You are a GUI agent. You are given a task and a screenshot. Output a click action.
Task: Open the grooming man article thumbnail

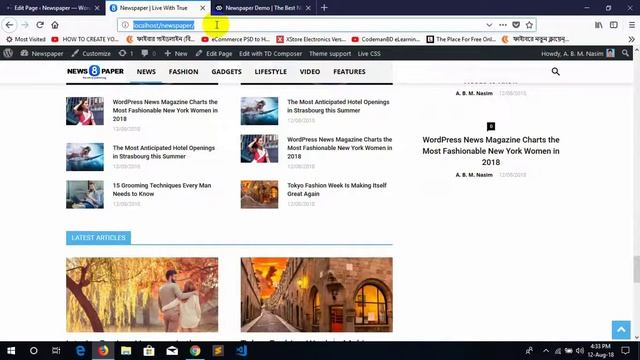tap(85, 194)
